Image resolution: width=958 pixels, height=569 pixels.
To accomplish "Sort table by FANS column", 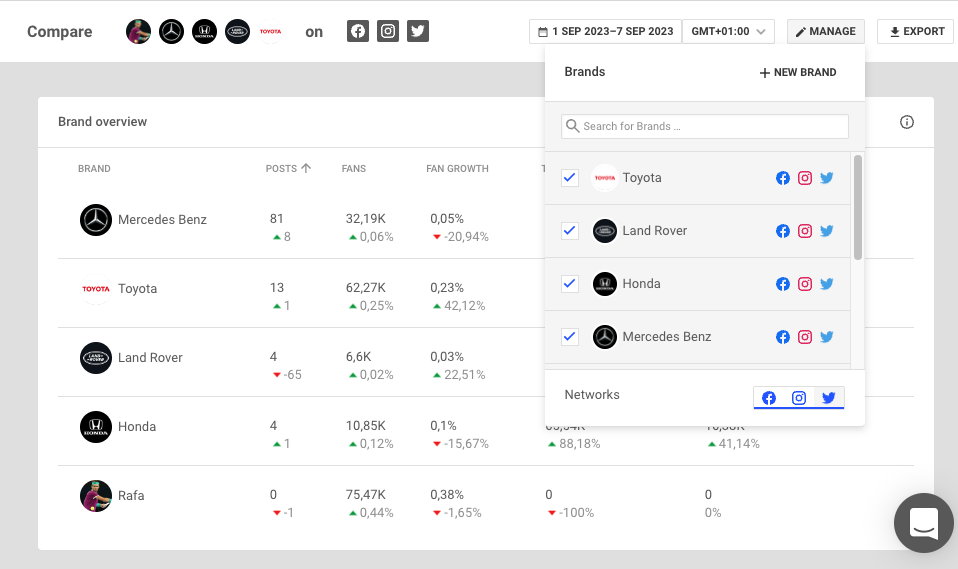I will click(x=354, y=169).
